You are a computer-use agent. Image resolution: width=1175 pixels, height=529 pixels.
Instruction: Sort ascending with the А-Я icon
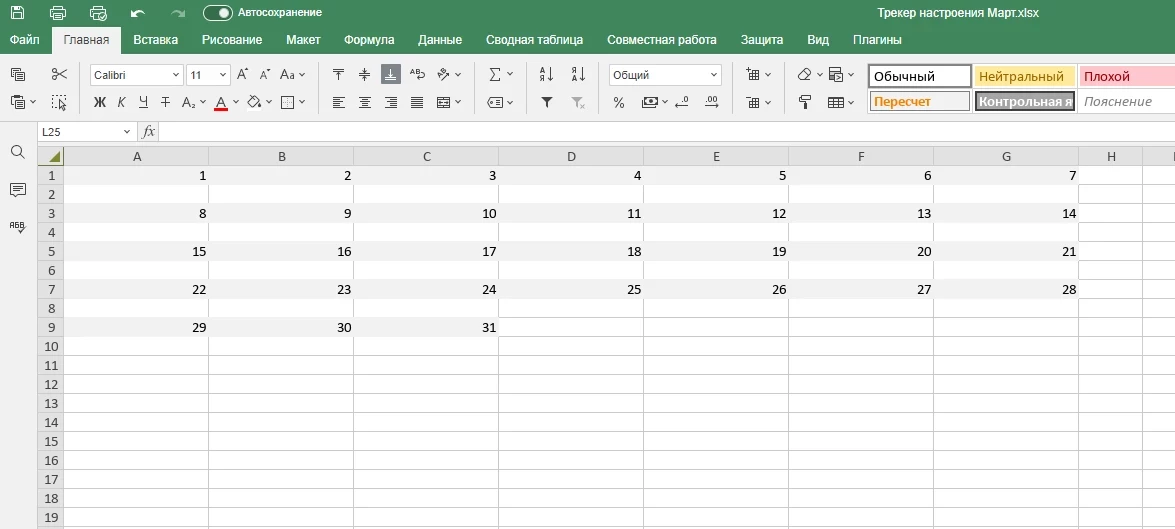(546, 74)
